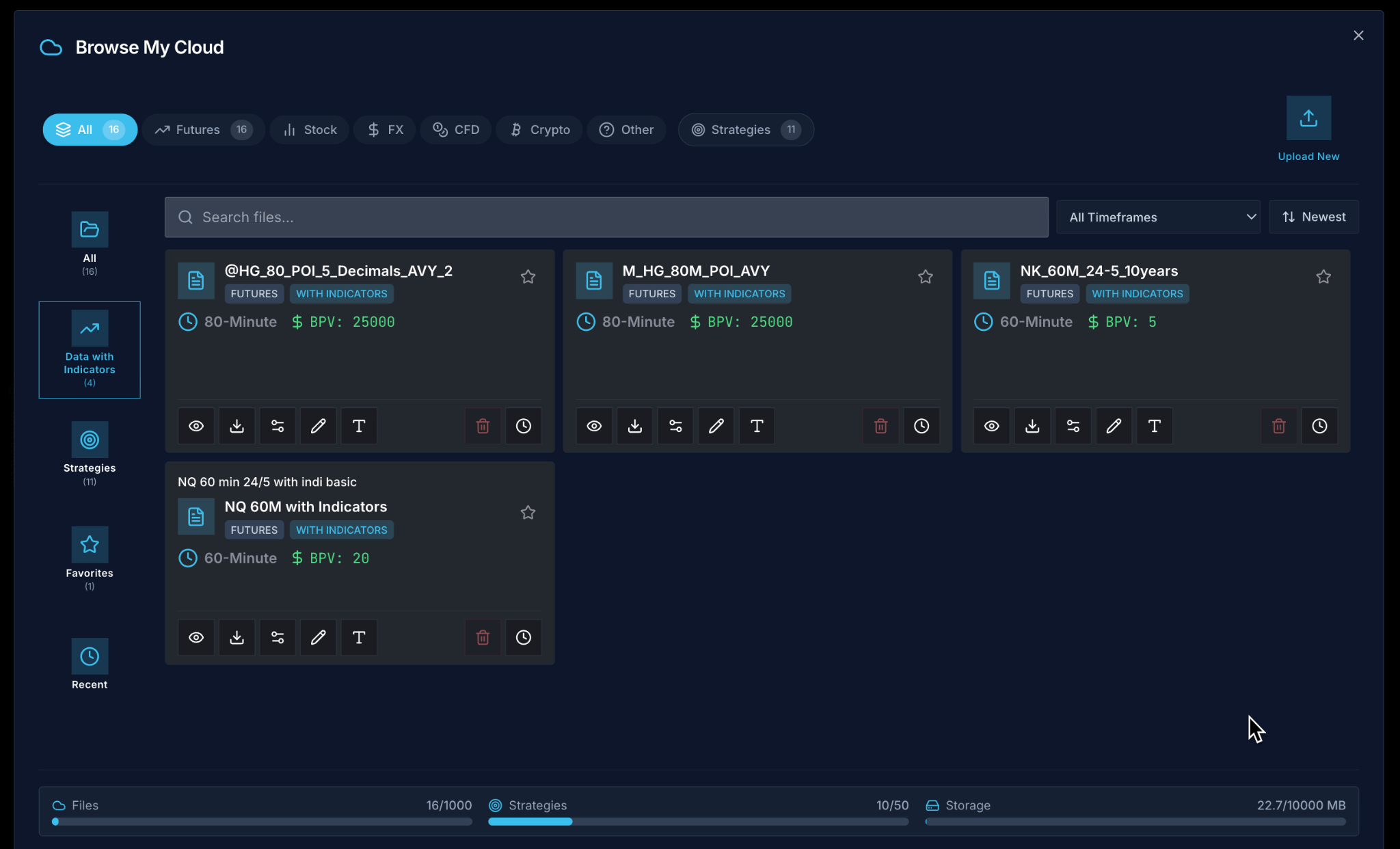Select Data with Indicators sidebar category
The image size is (1400, 849).
coord(90,349)
